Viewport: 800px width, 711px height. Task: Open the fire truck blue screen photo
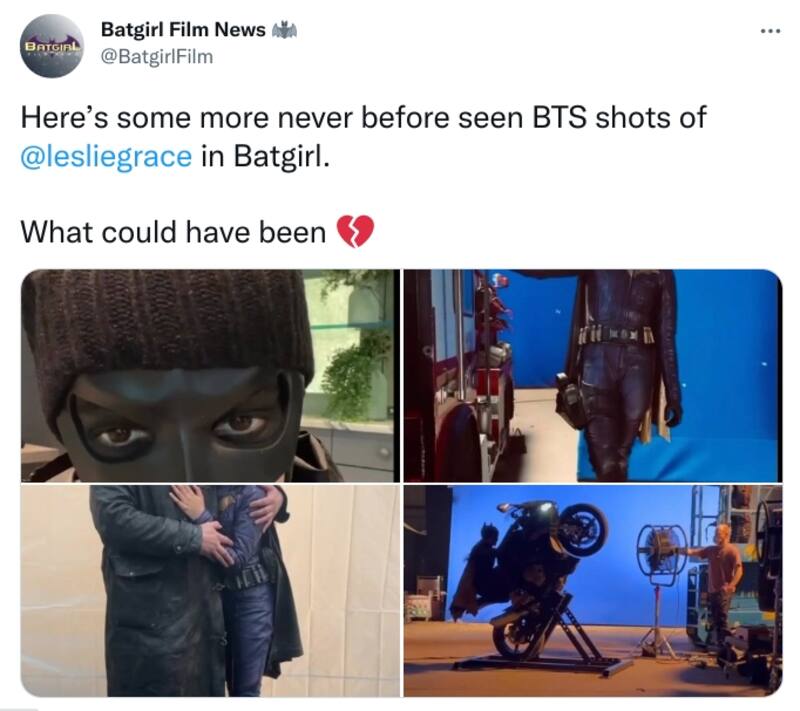[593, 376]
